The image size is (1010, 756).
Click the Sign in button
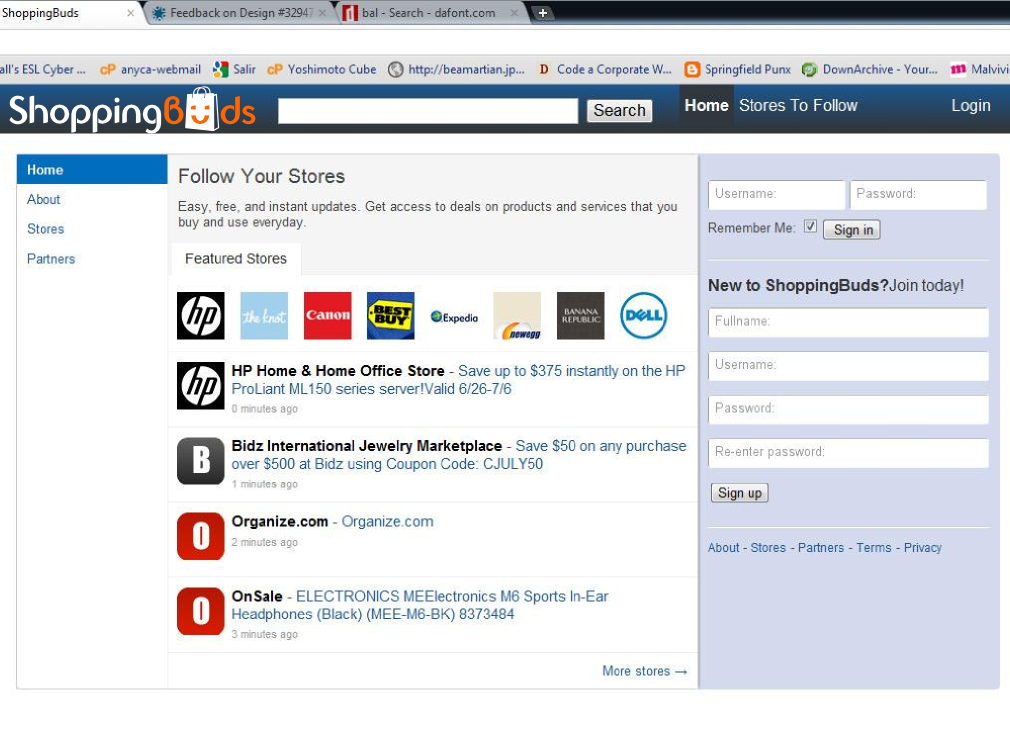[x=852, y=230]
